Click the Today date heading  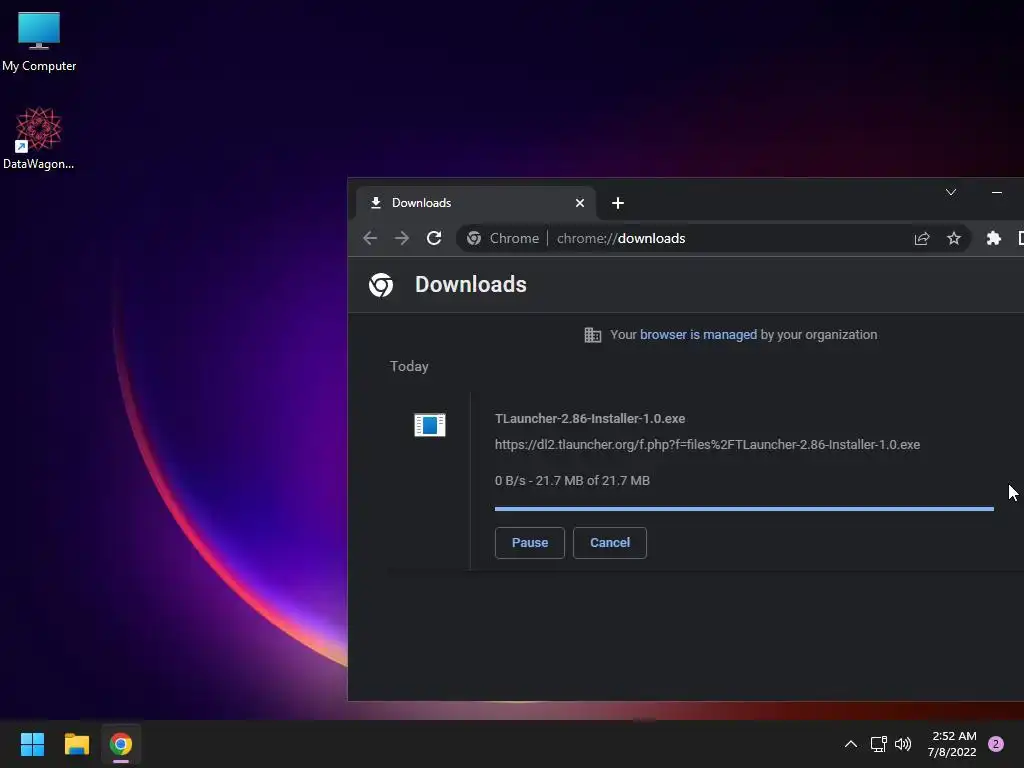click(x=409, y=366)
